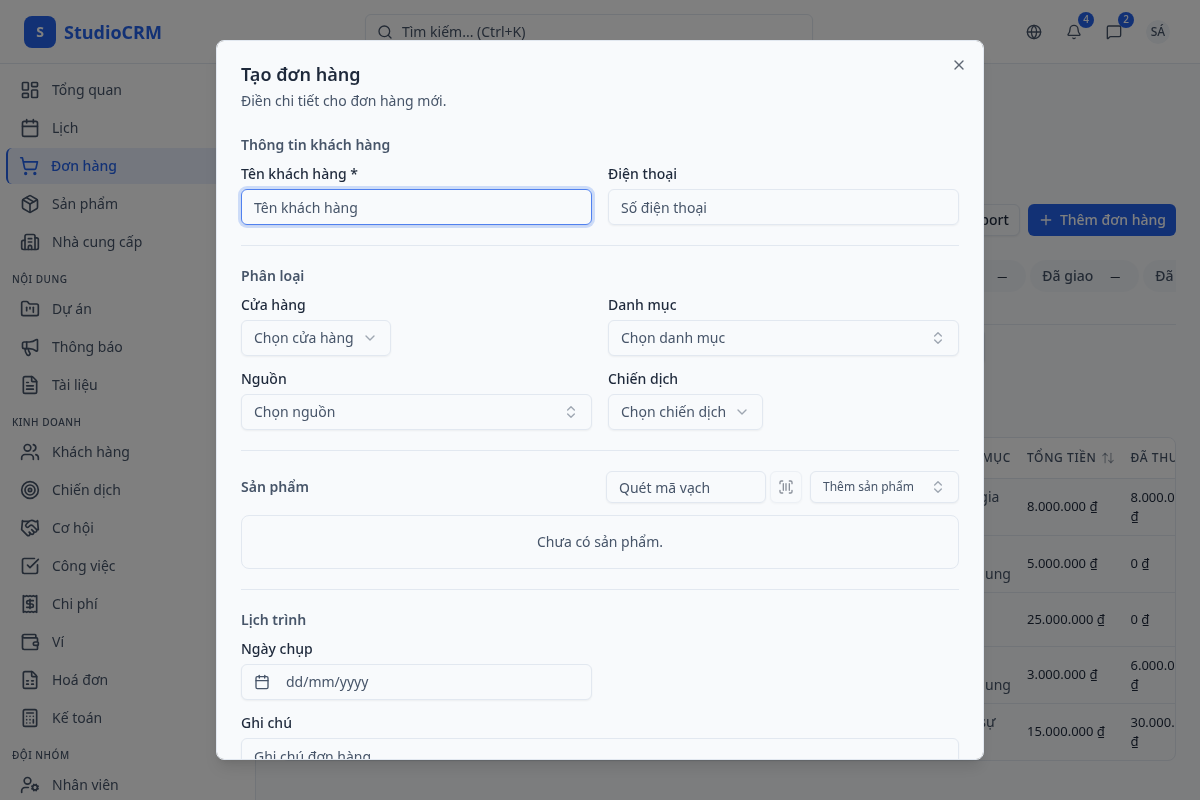Go to Tổng quan in sidebar
This screenshot has width=1200, height=800.
(86, 90)
